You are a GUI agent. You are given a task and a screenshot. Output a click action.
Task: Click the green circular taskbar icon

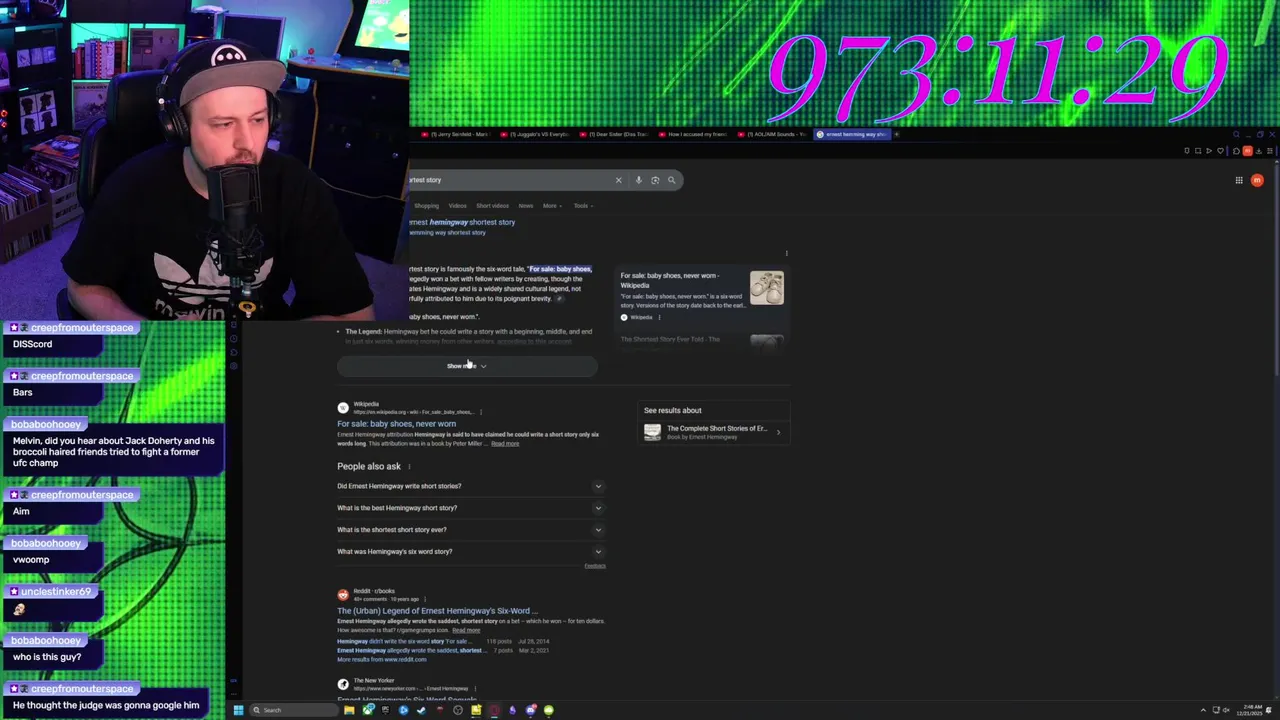[548, 710]
